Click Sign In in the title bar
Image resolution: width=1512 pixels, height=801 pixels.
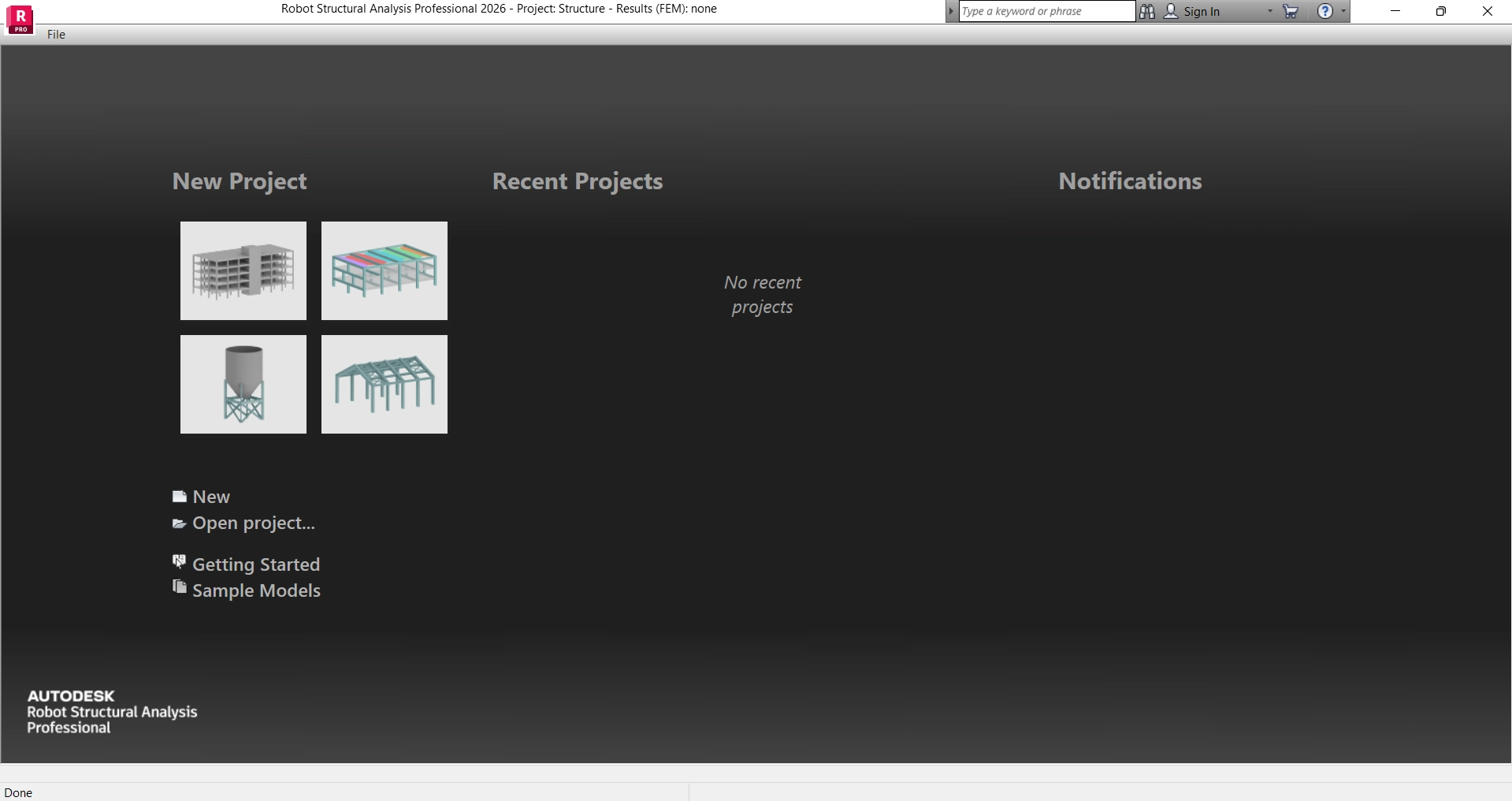pyautogui.click(x=1201, y=11)
